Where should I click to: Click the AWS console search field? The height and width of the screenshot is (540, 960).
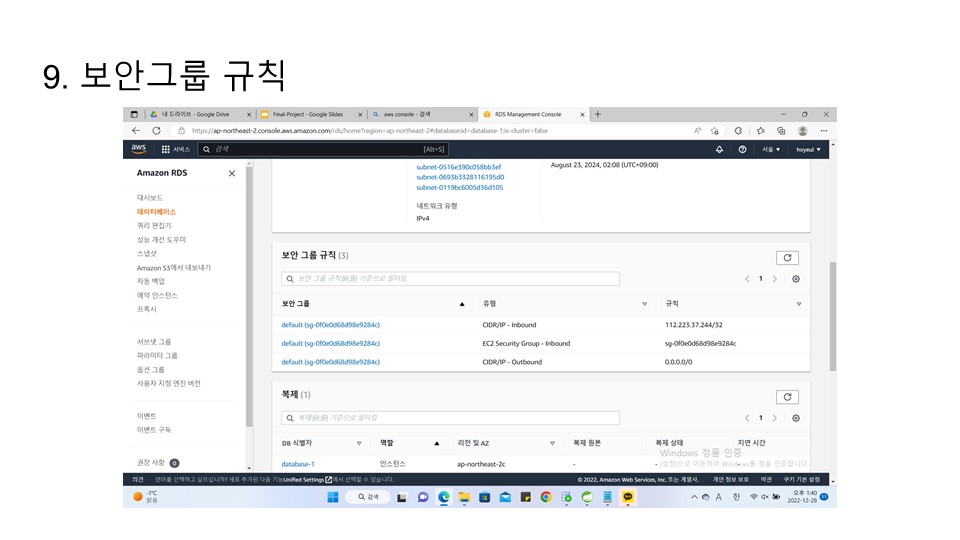(x=323, y=149)
